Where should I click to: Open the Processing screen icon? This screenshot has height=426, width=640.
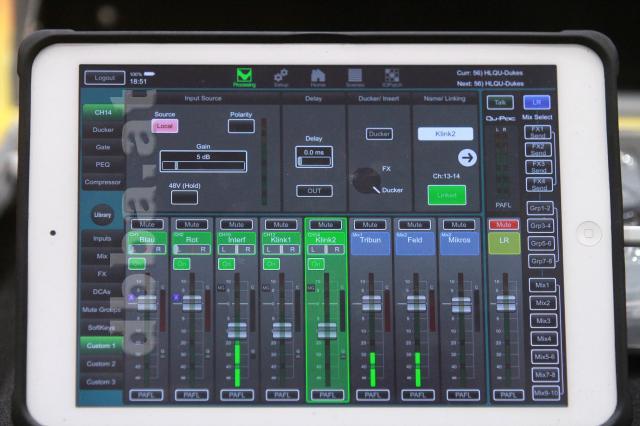coord(244,76)
